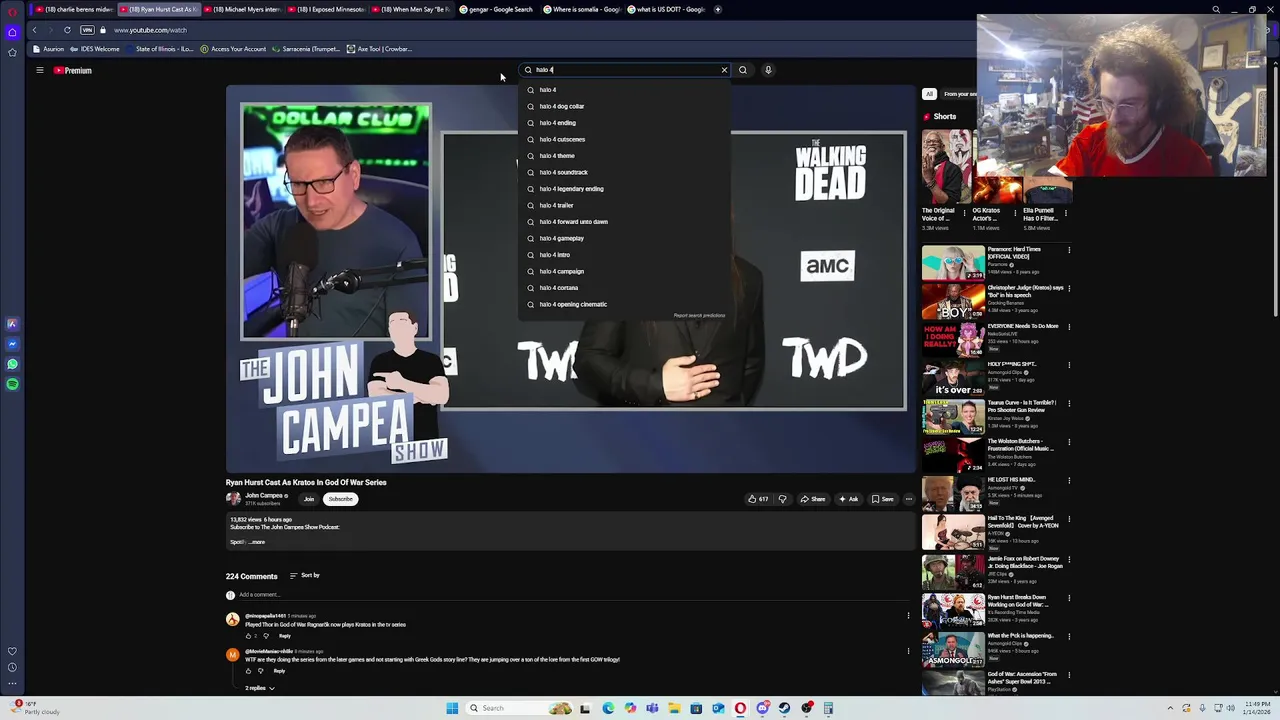Switch to 'I Exposed Minnesota' tab

[x=326, y=9]
